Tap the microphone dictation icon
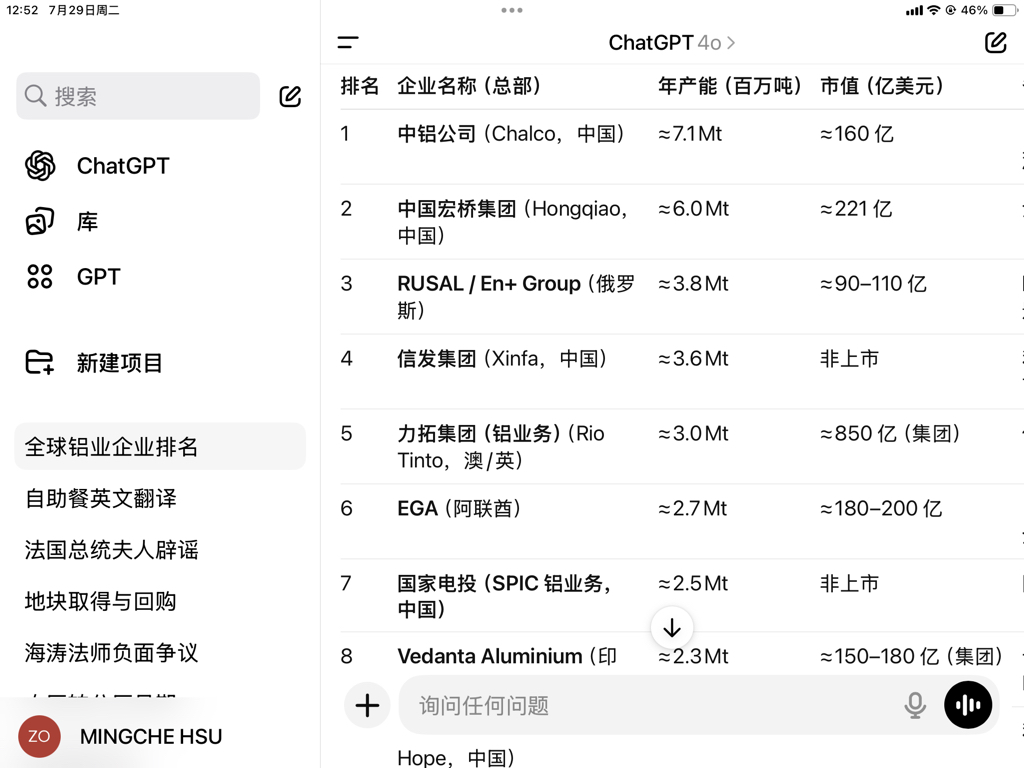 click(915, 705)
